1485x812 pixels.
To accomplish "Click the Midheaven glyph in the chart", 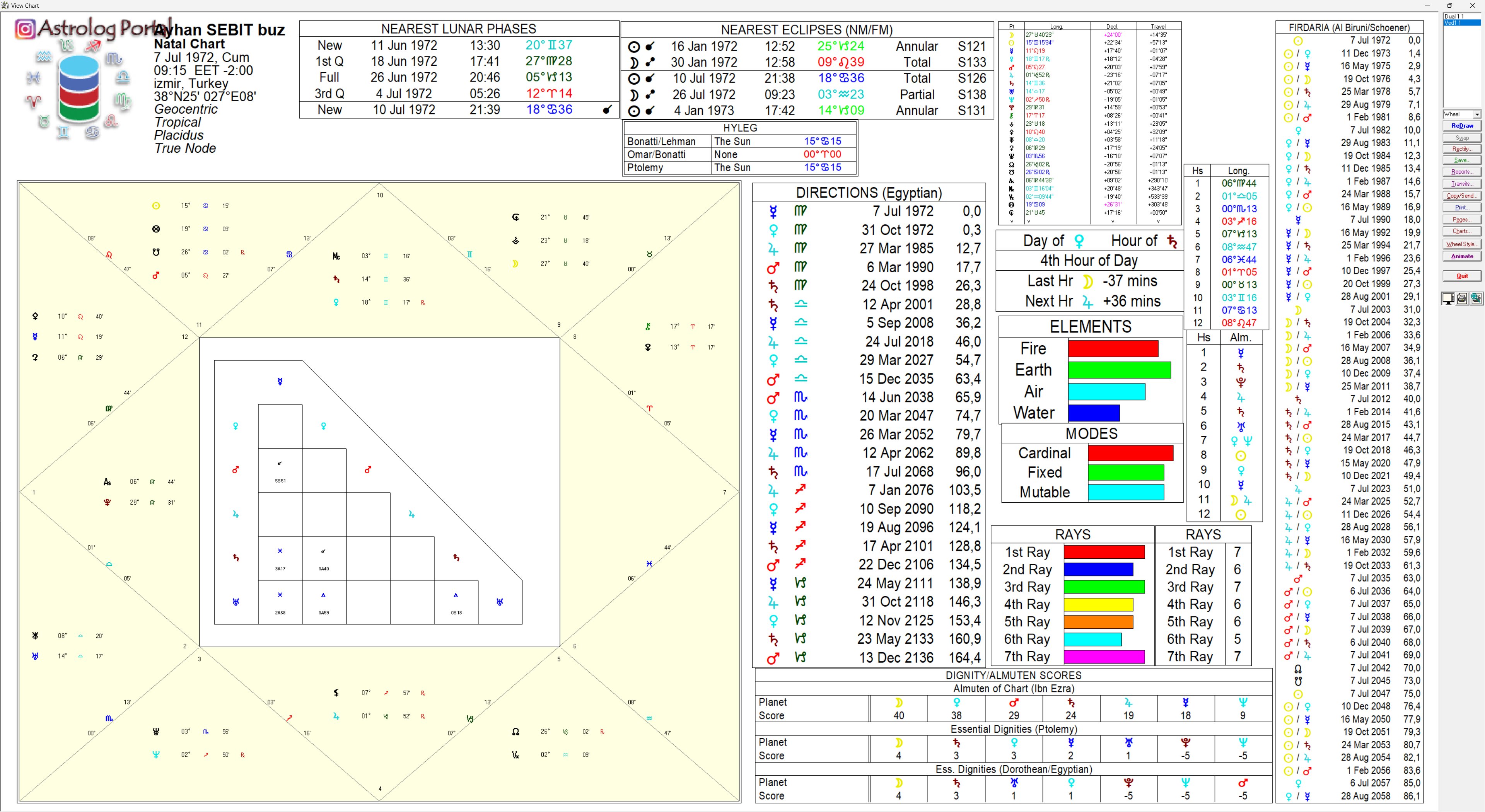I will [336, 256].
